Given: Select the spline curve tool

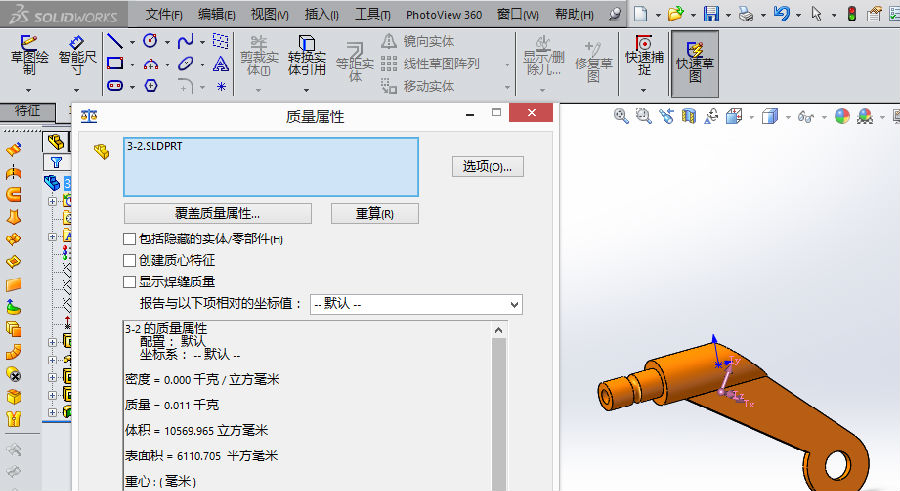Looking at the screenshot, I should pos(185,42).
